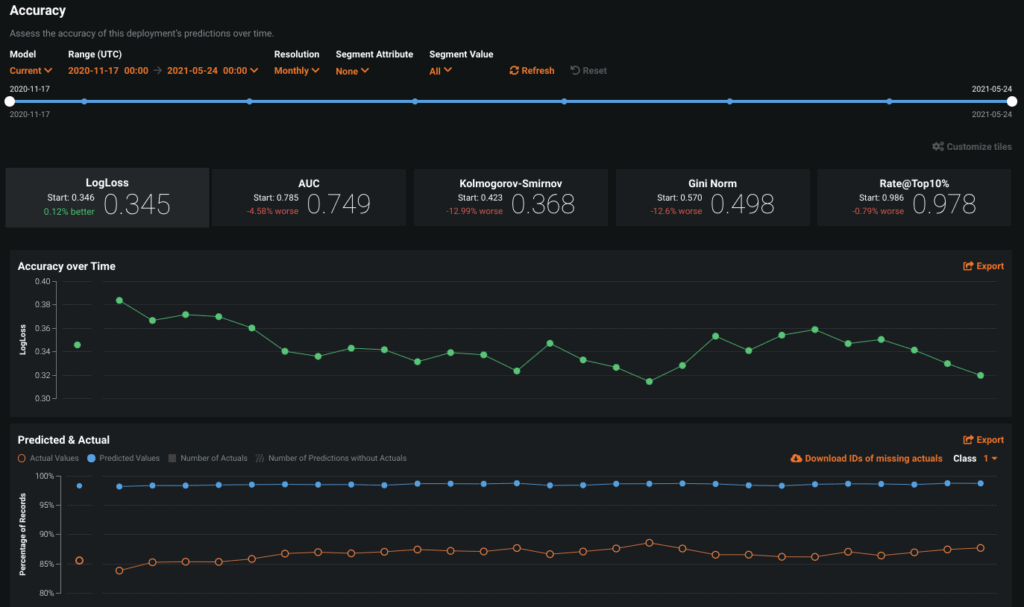The width and height of the screenshot is (1024, 607).
Task: Click the lowest LogLoss point on the green line
Action: click(x=649, y=382)
